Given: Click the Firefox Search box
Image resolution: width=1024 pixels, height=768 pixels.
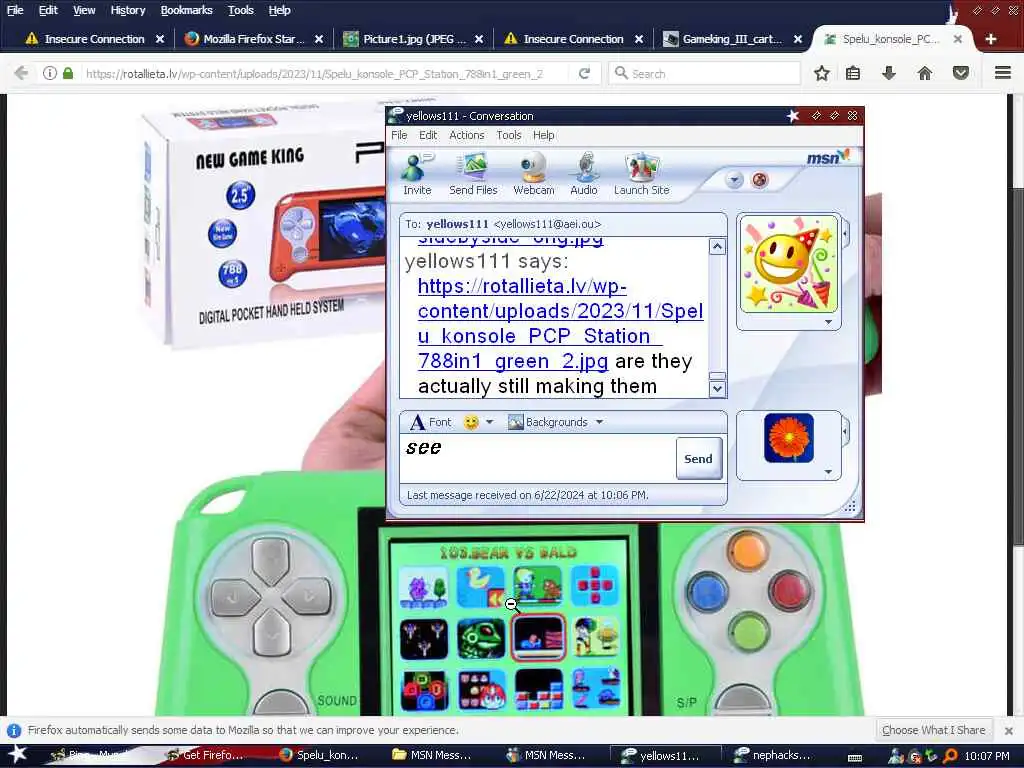Looking at the screenshot, I should click(x=705, y=74).
